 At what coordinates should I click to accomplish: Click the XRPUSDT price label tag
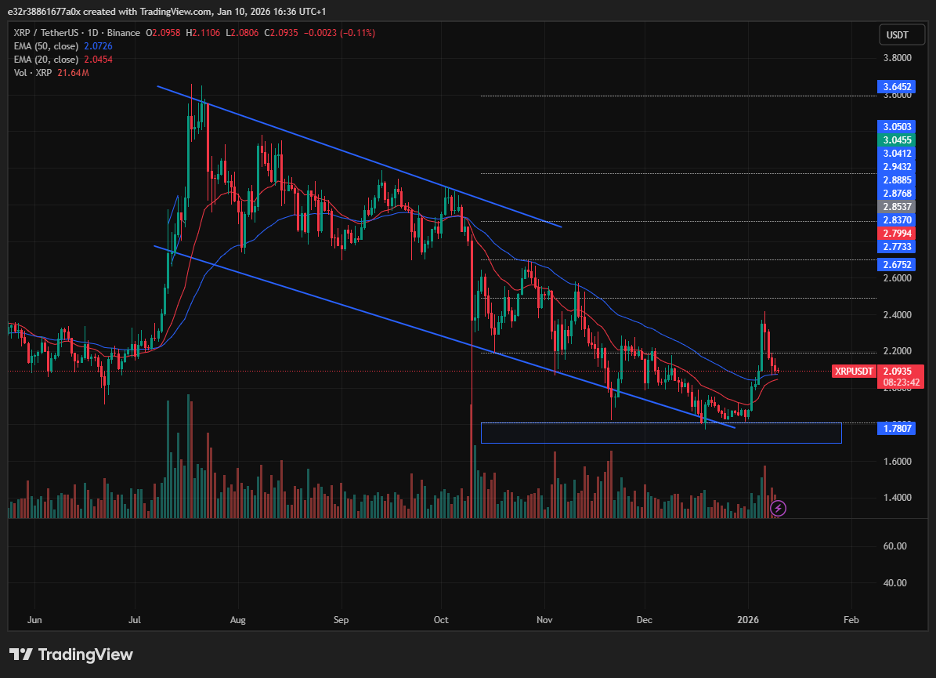[854, 371]
